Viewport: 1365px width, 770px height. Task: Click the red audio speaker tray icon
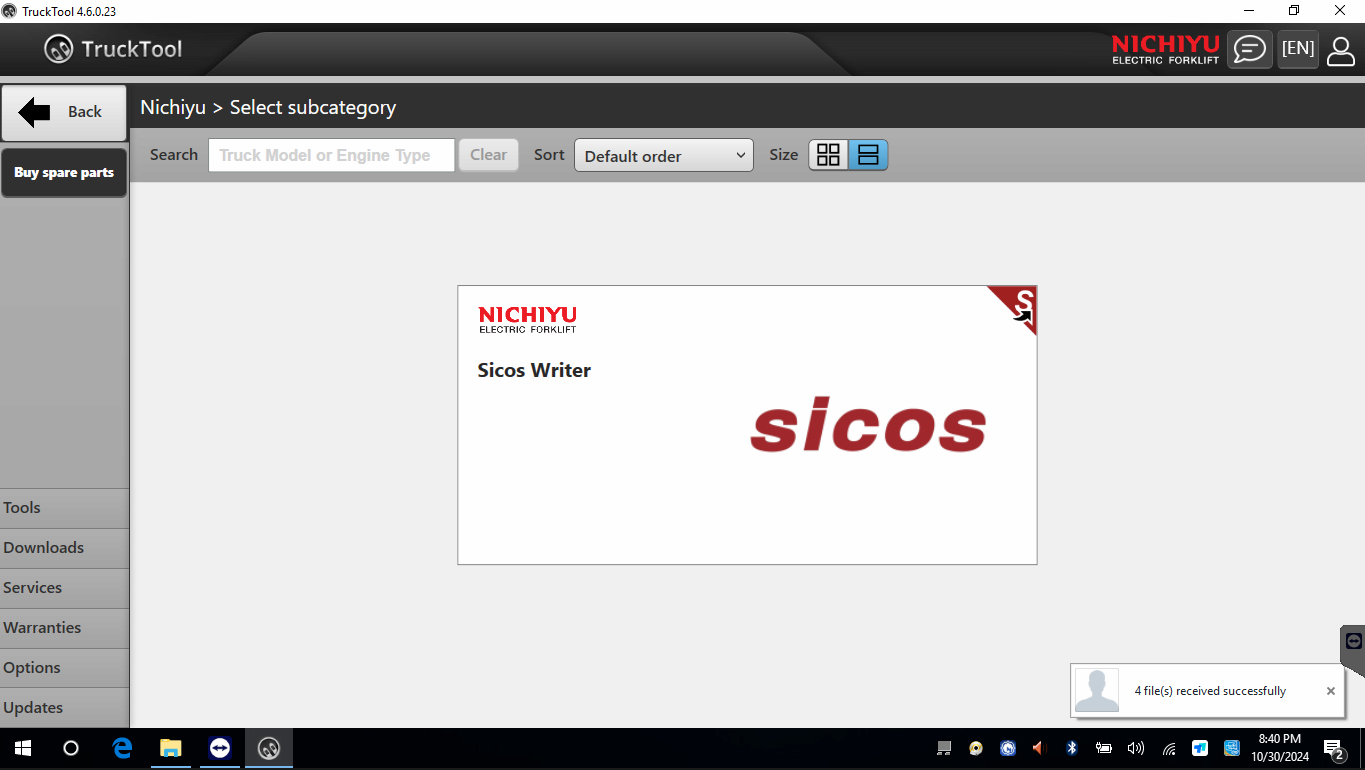click(1040, 748)
